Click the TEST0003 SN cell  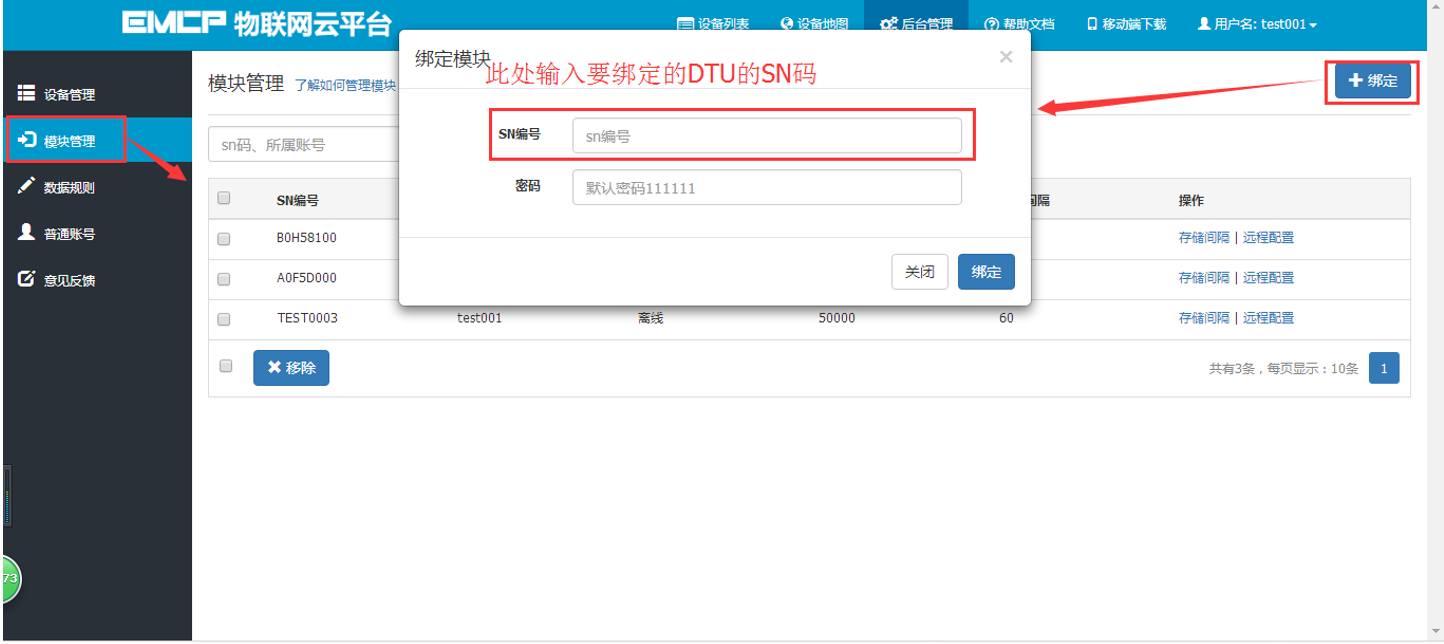pos(307,318)
